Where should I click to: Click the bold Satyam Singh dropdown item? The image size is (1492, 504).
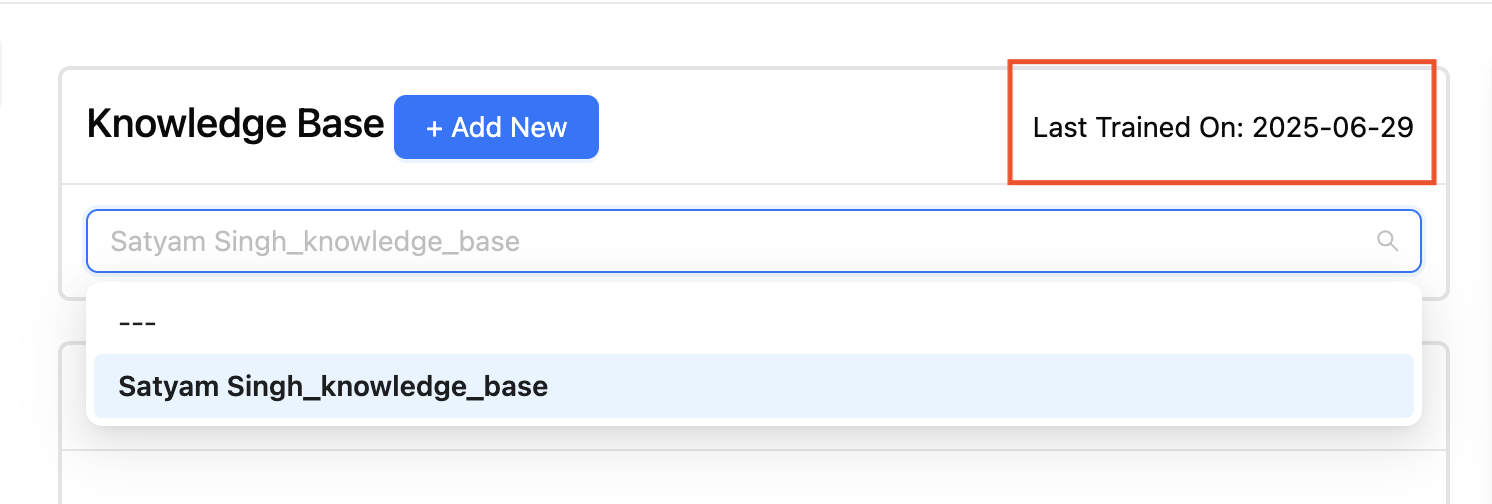coord(333,386)
